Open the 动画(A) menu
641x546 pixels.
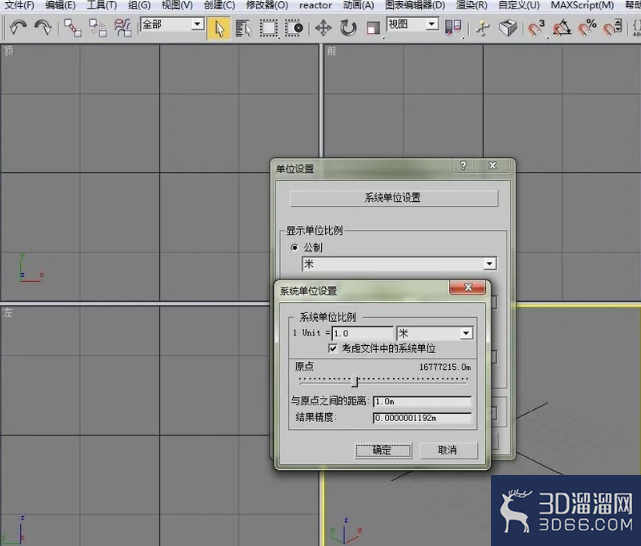[x=359, y=5]
